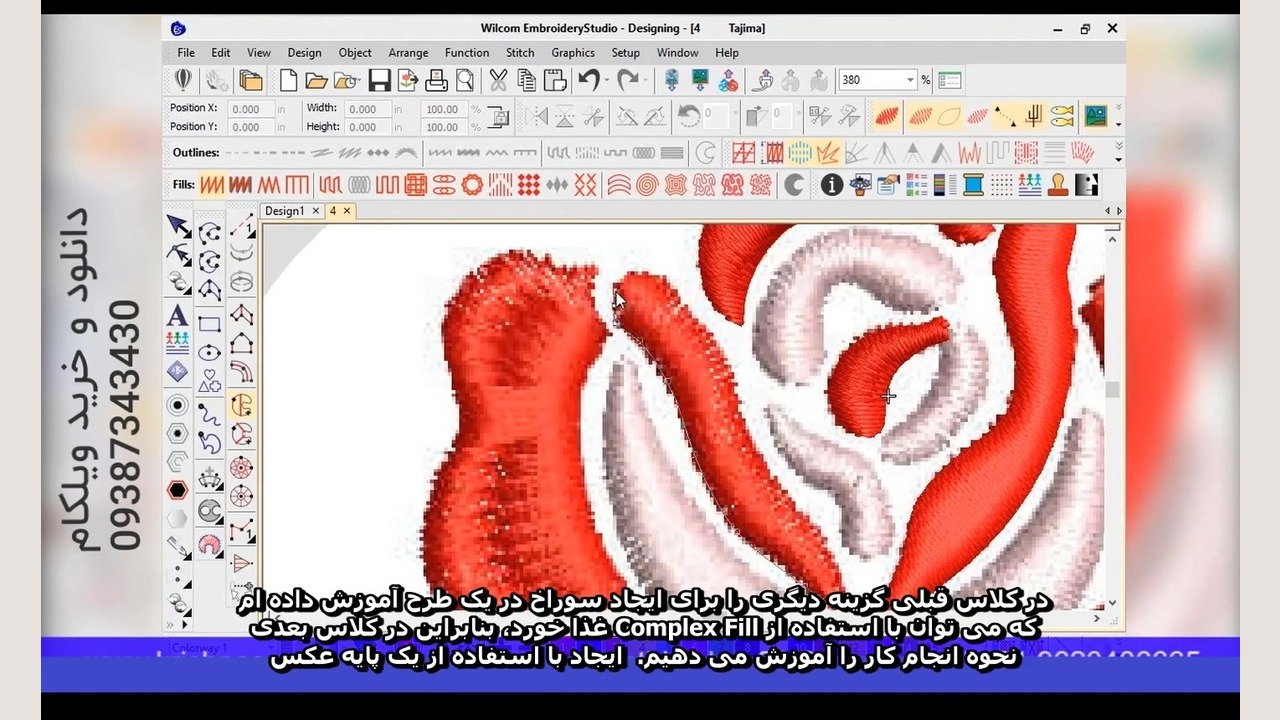
Task: Switch to the Design1 tab
Action: coord(284,211)
